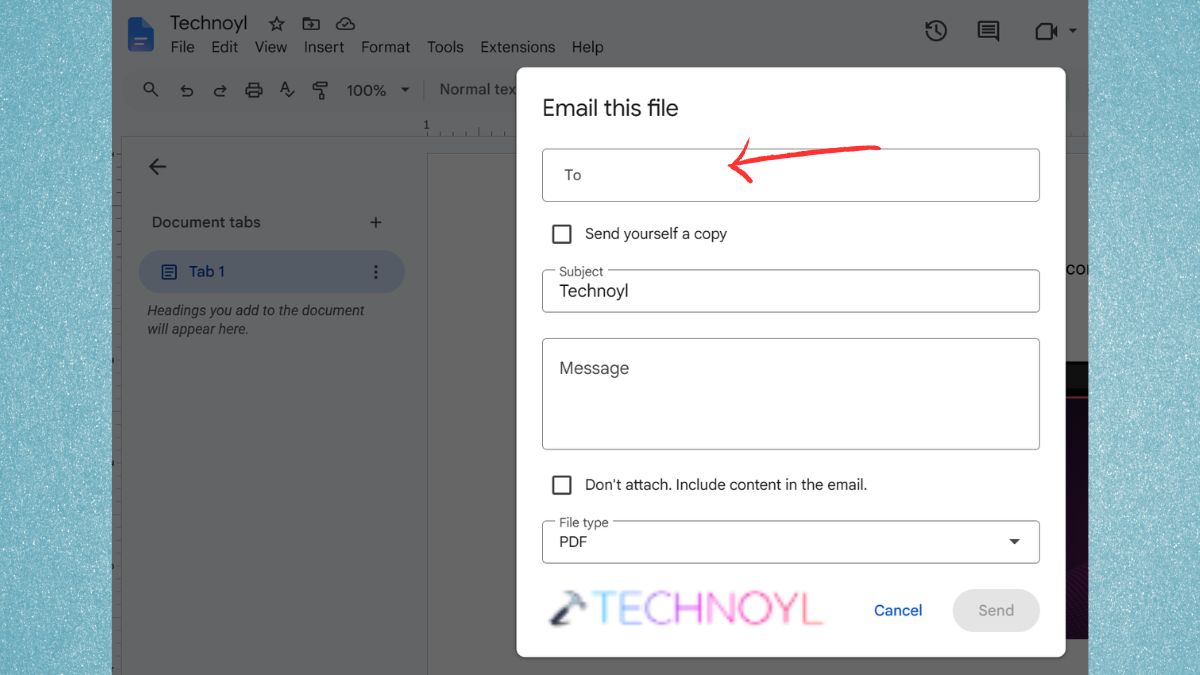Open the Normal text style dropdown
The width and height of the screenshot is (1200, 675).
(x=478, y=89)
